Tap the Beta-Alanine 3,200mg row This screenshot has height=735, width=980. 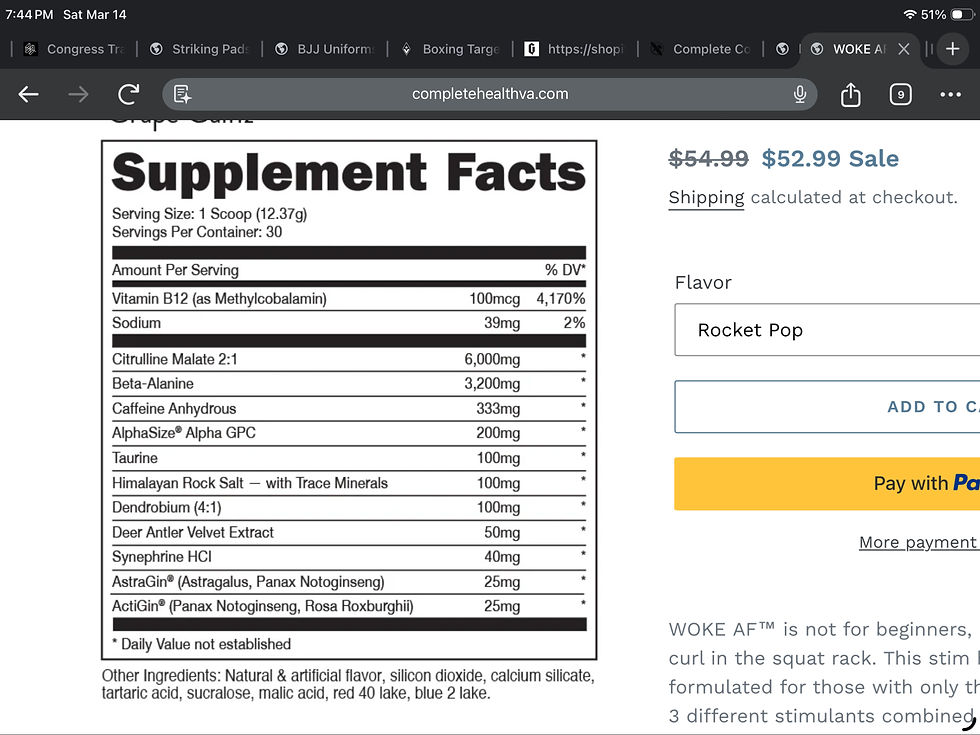pos(349,384)
